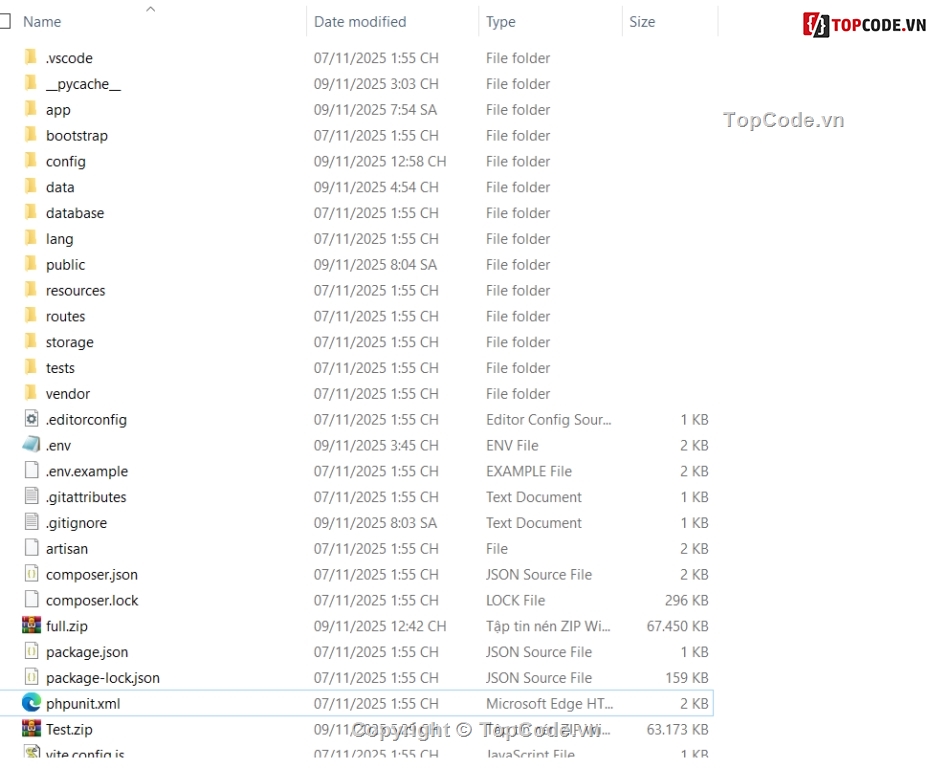This screenshot has width=950, height=768.
Task: Click the vendor folder icon
Action: (31, 393)
